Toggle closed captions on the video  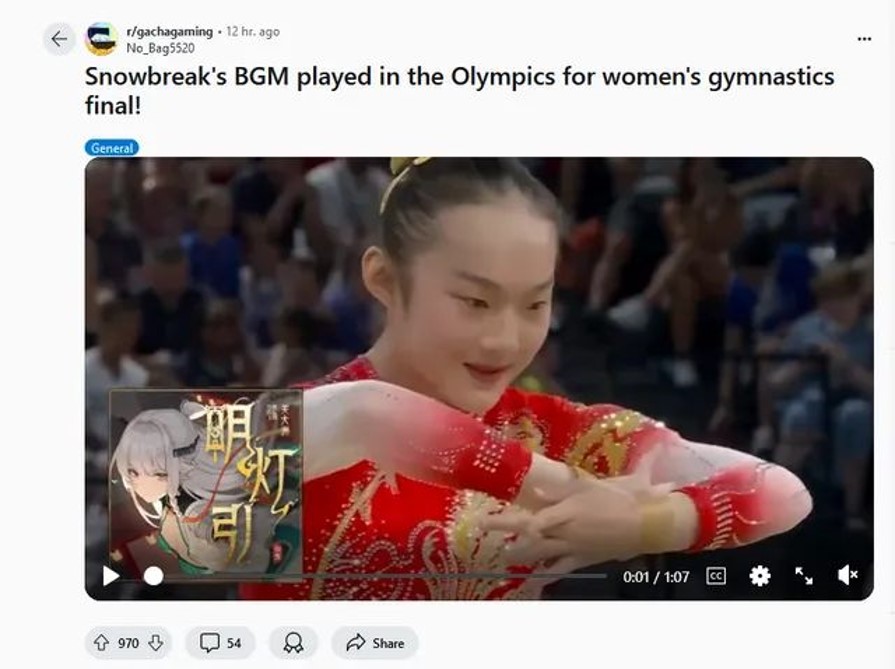(716, 576)
